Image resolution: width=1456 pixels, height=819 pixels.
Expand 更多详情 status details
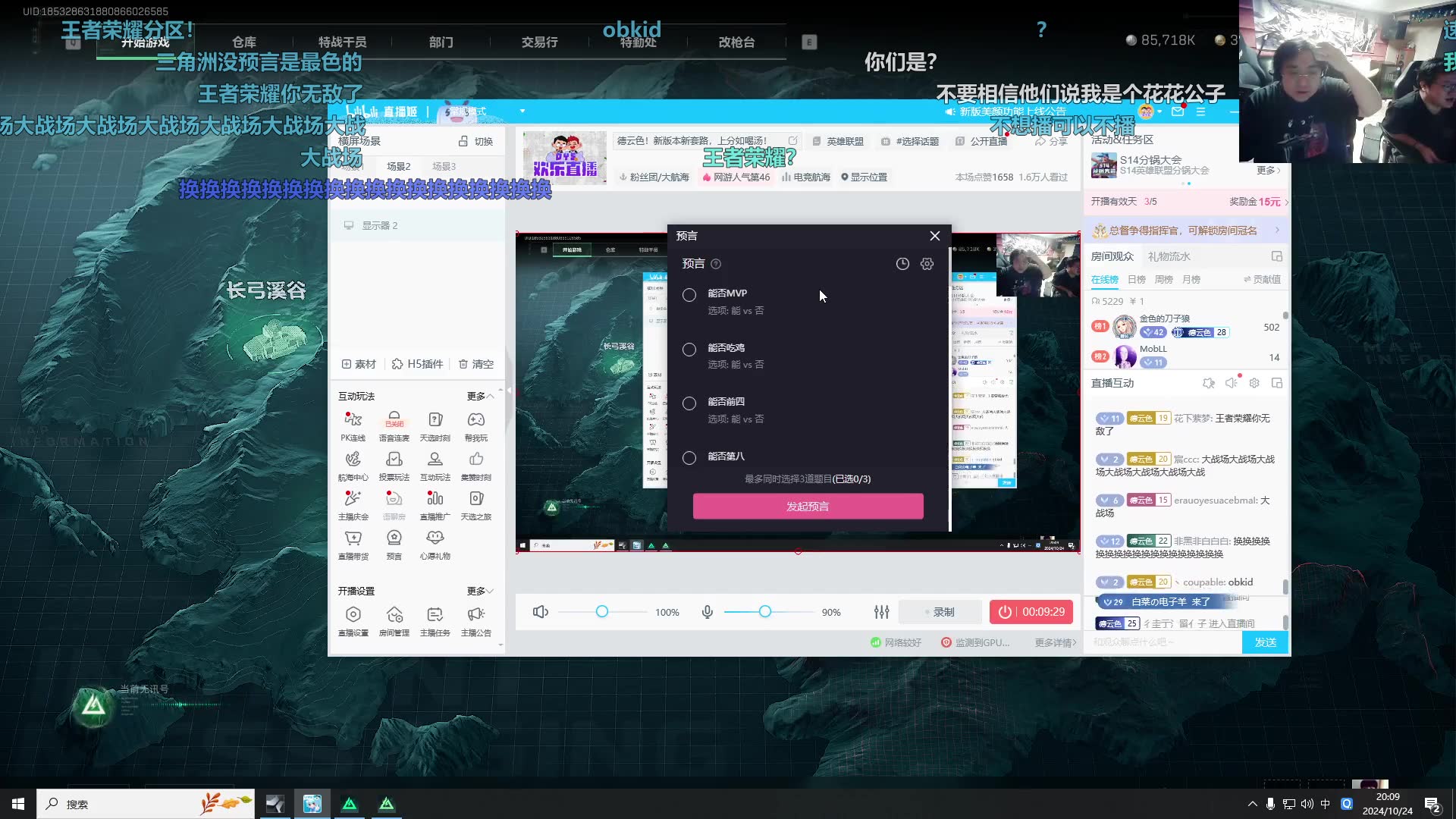pyautogui.click(x=1056, y=642)
